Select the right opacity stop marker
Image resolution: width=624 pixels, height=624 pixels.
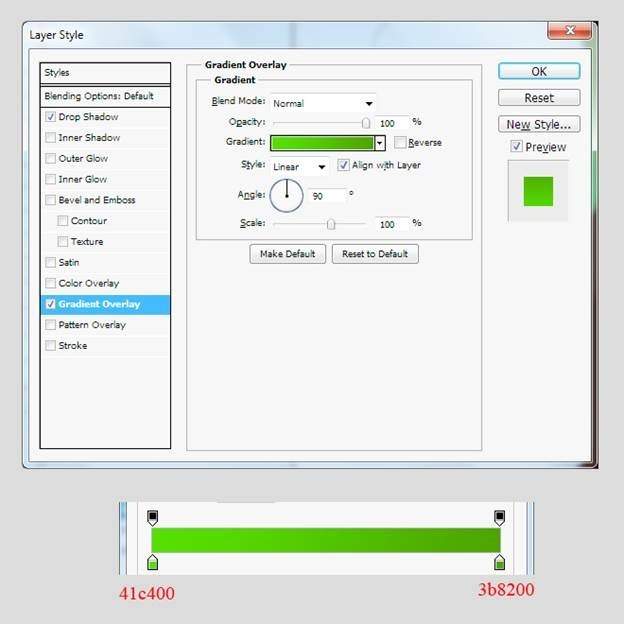point(500,517)
